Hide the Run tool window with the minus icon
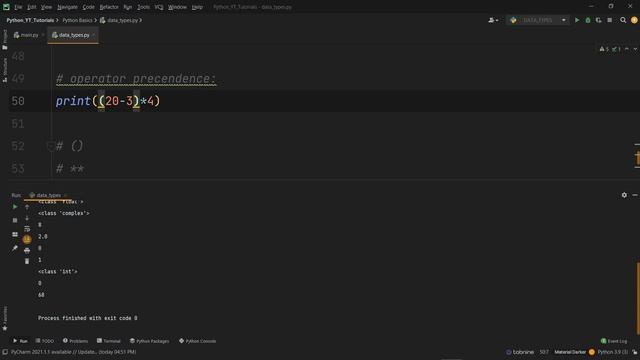640x360 pixels. tap(635, 195)
